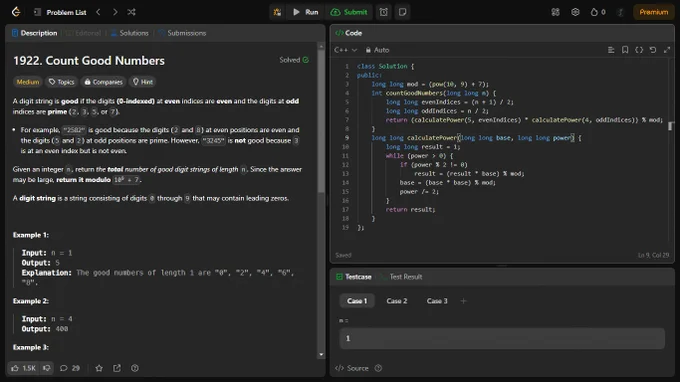Add a new test case with plus icon
The height and width of the screenshot is (382, 680).
pyautogui.click(x=463, y=301)
